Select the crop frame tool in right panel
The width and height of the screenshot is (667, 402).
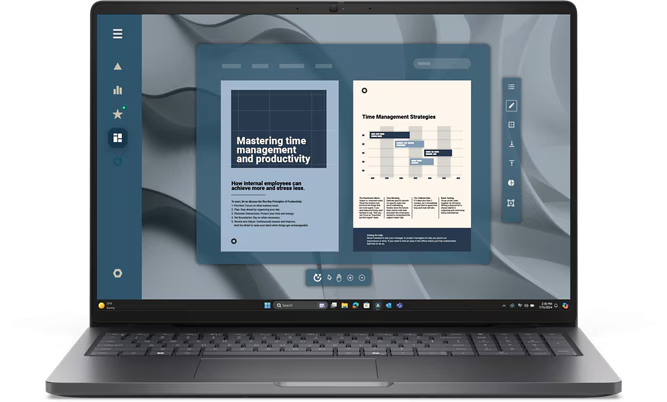[511, 203]
